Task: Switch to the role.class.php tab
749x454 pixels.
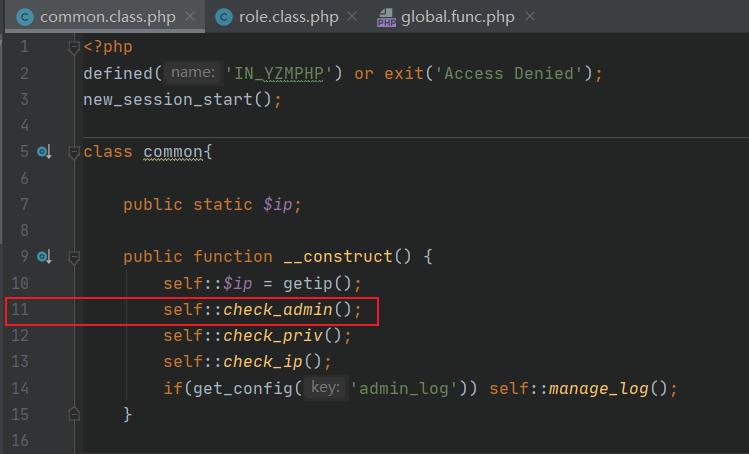Action: pos(287,17)
